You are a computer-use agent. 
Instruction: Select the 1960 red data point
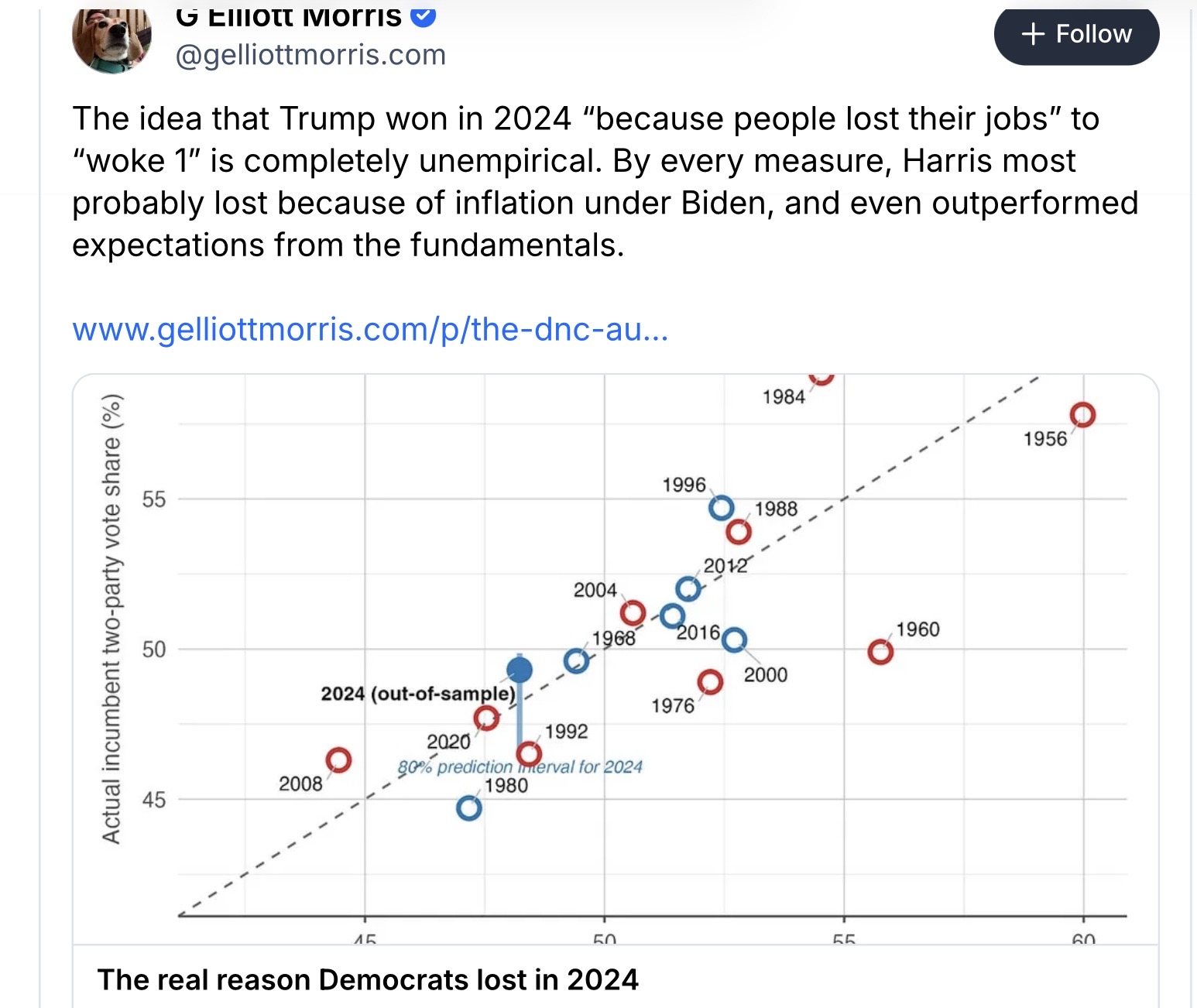tap(880, 652)
